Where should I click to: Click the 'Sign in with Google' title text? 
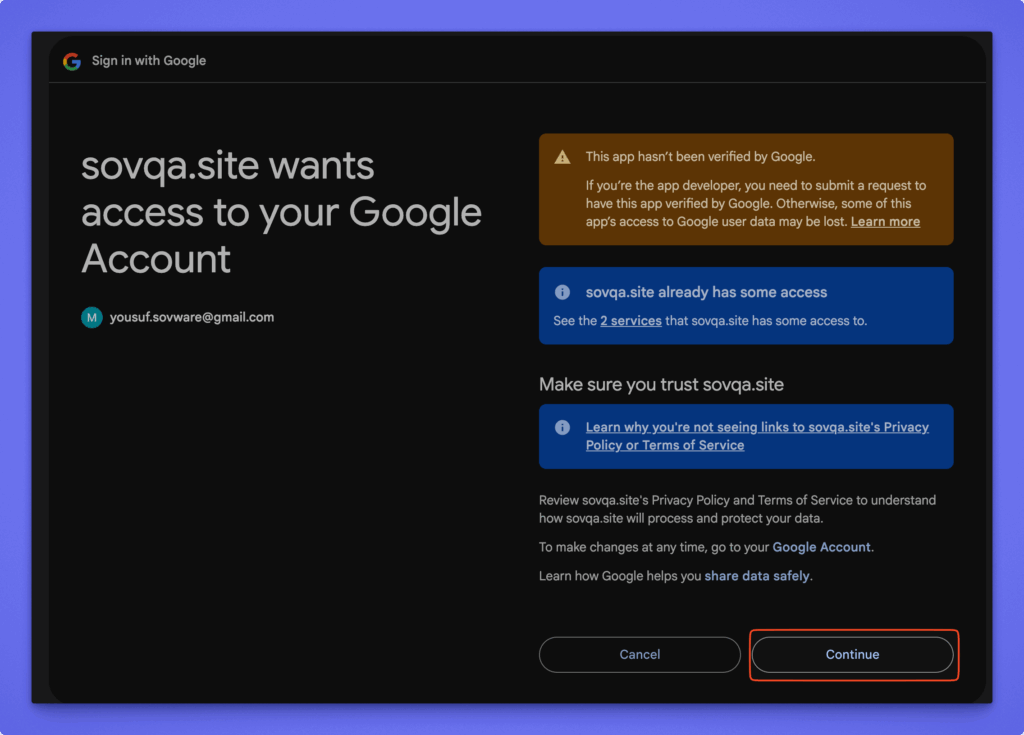[x=149, y=61]
